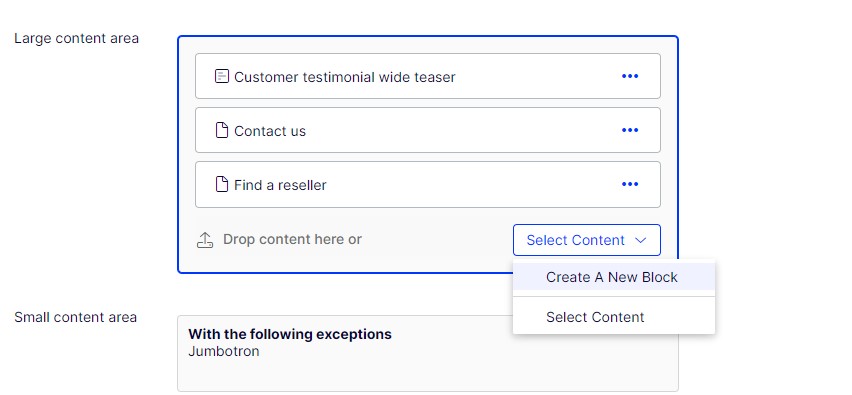The width and height of the screenshot is (852, 395).
Task: Open the three-dot menu for Customer testimonial wide teaser
Action: 630,76
